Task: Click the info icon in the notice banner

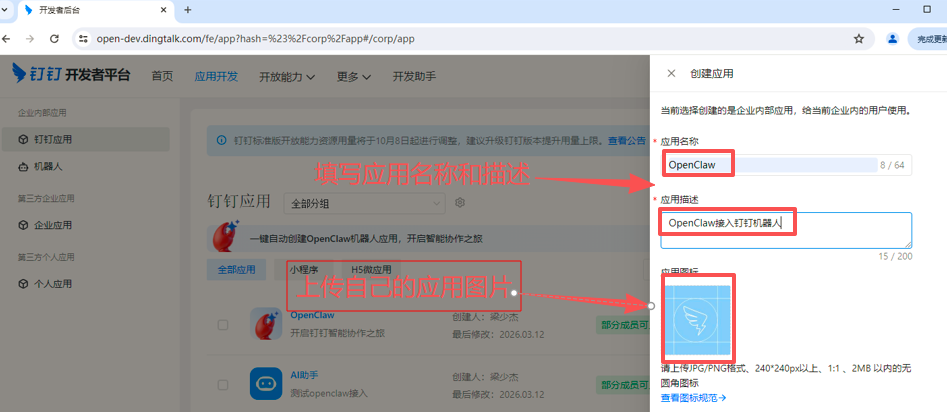Action: click(x=222, y=140)
